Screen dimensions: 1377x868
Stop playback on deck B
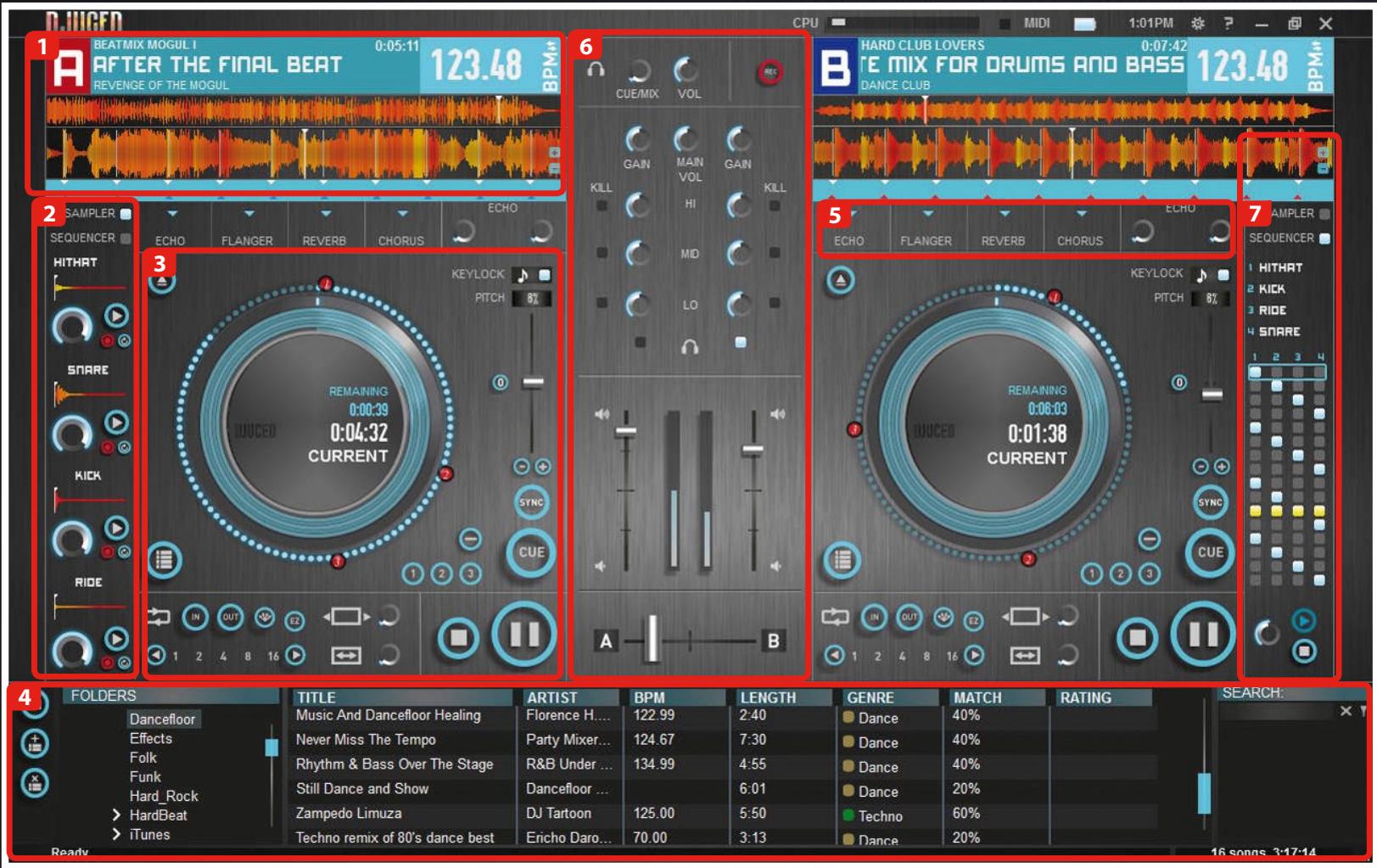click(1137, 636)
